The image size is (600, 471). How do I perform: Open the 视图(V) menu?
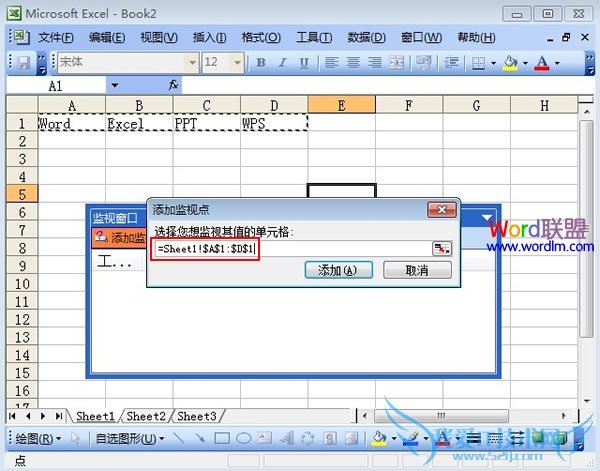coord(158,37)
